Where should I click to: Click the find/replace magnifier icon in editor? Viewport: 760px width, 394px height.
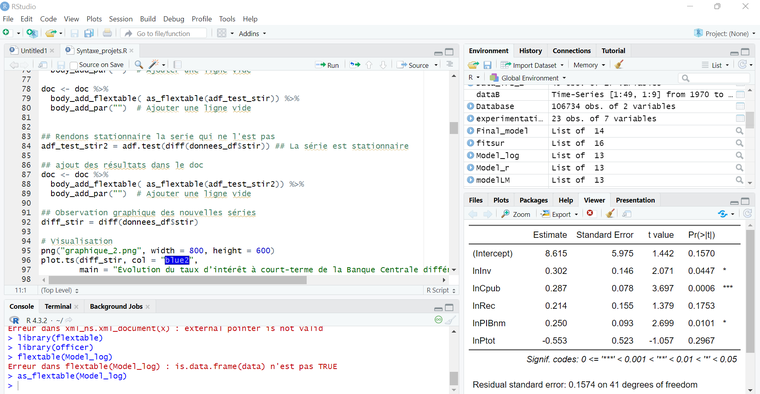139,64
